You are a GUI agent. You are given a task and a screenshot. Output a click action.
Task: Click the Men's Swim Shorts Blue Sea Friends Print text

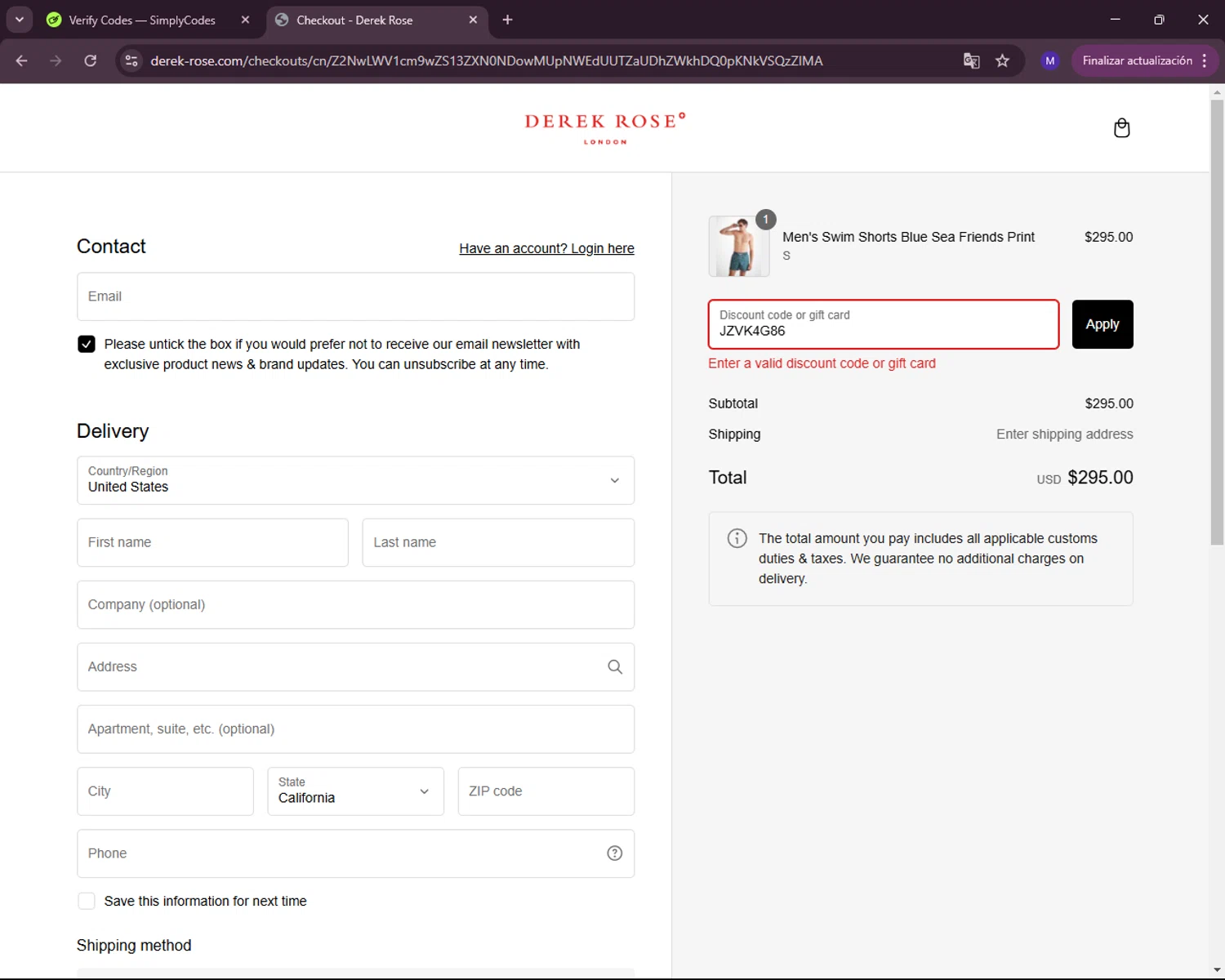pos(908,237)
